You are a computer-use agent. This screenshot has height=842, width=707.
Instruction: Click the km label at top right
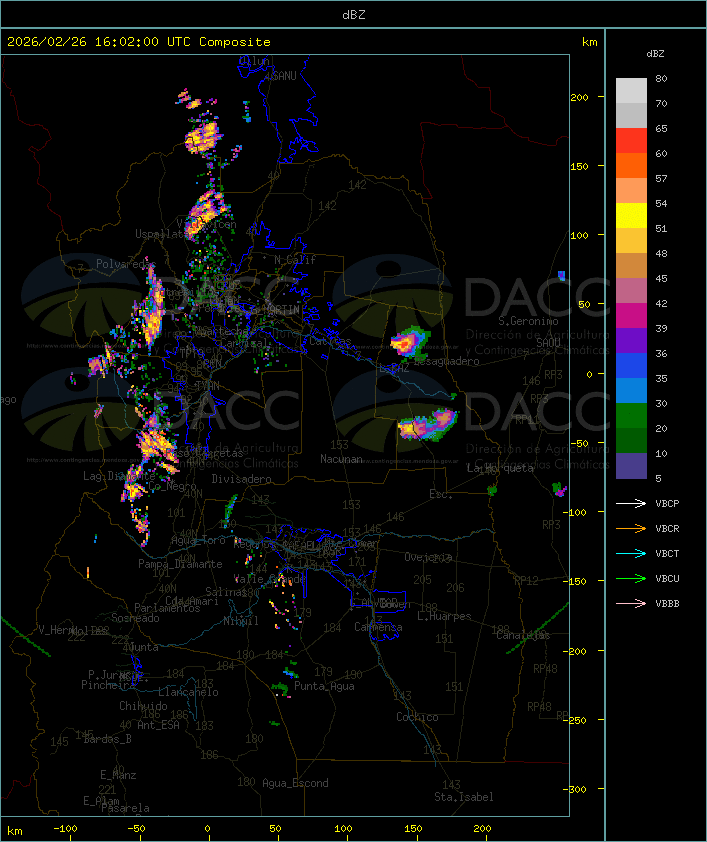(589, 41)
